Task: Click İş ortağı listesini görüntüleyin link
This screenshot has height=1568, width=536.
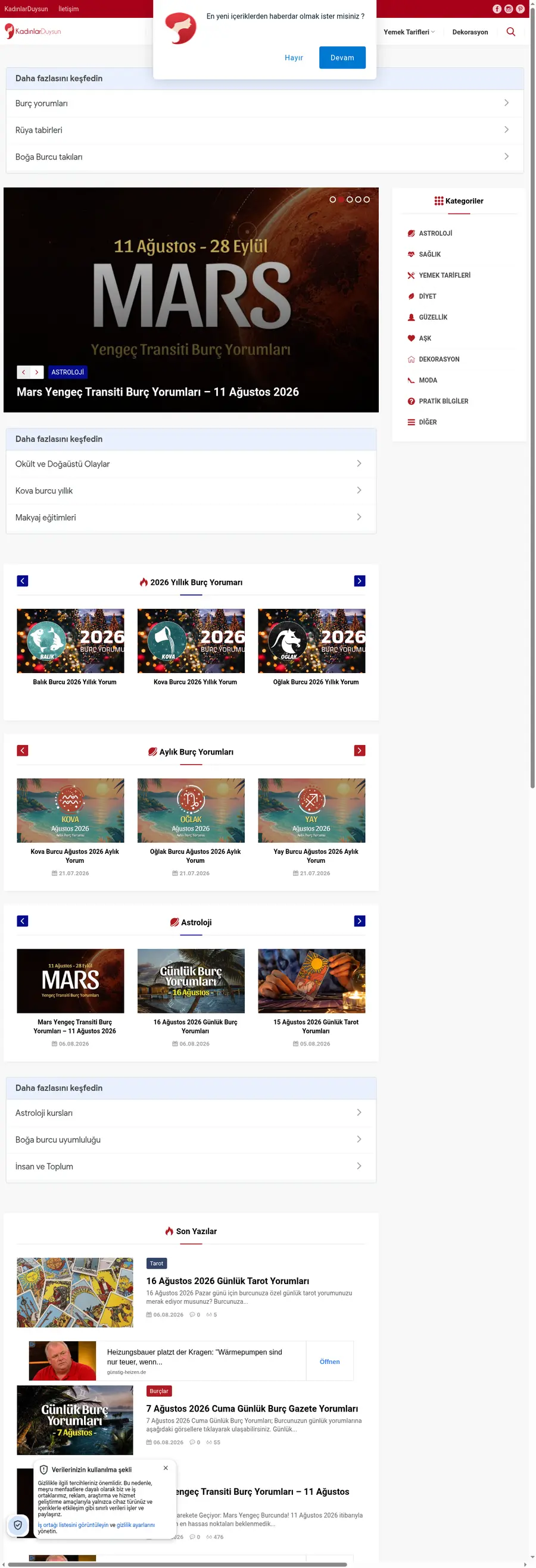Action: (73, 1525)
